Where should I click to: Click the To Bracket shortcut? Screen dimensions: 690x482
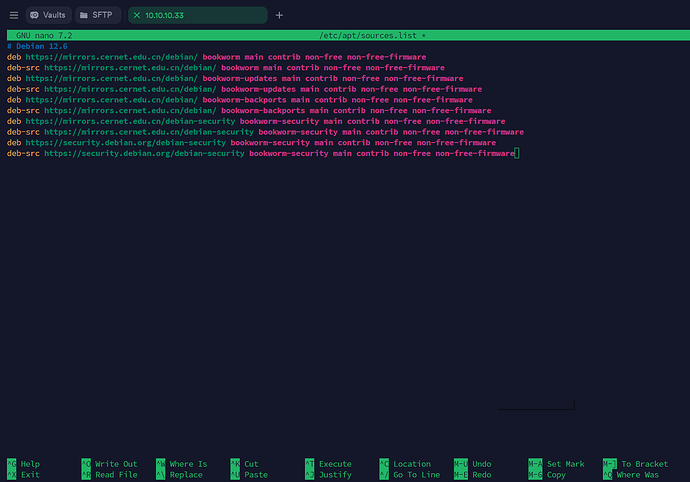[x=636, y=464]
